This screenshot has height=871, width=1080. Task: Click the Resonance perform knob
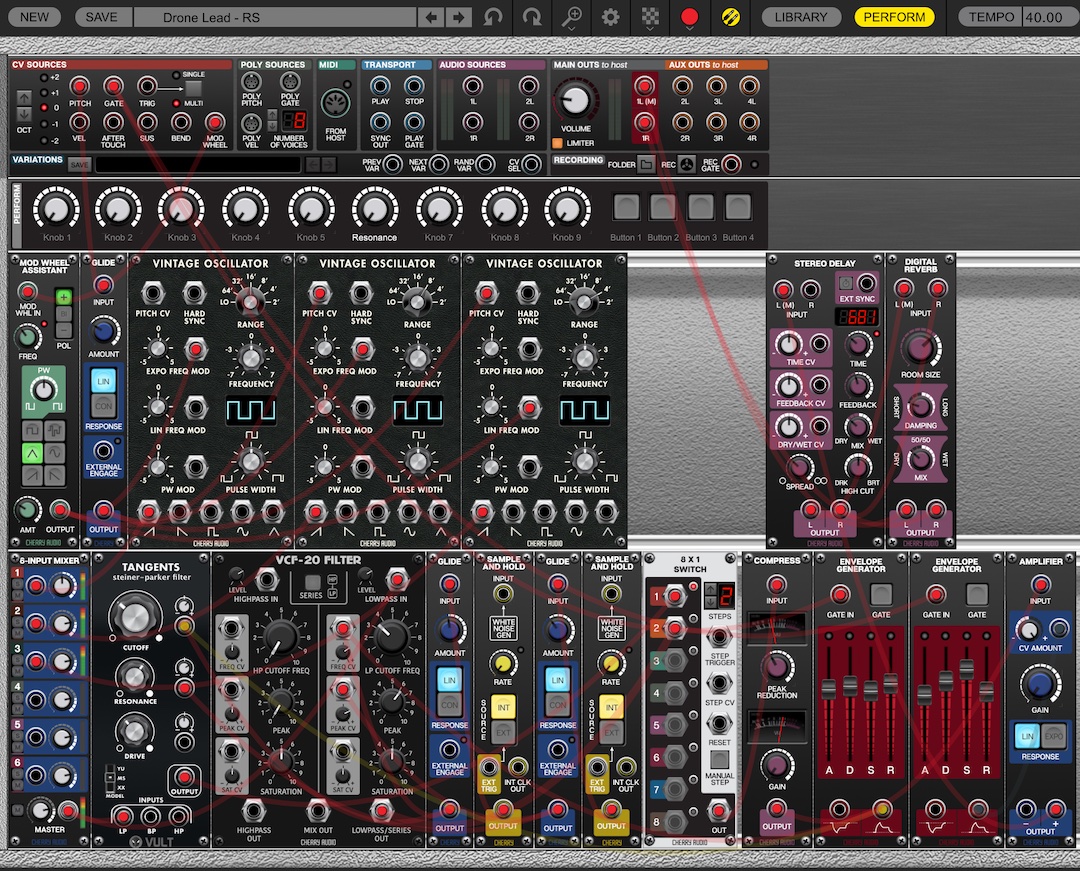tap(374, 209)
